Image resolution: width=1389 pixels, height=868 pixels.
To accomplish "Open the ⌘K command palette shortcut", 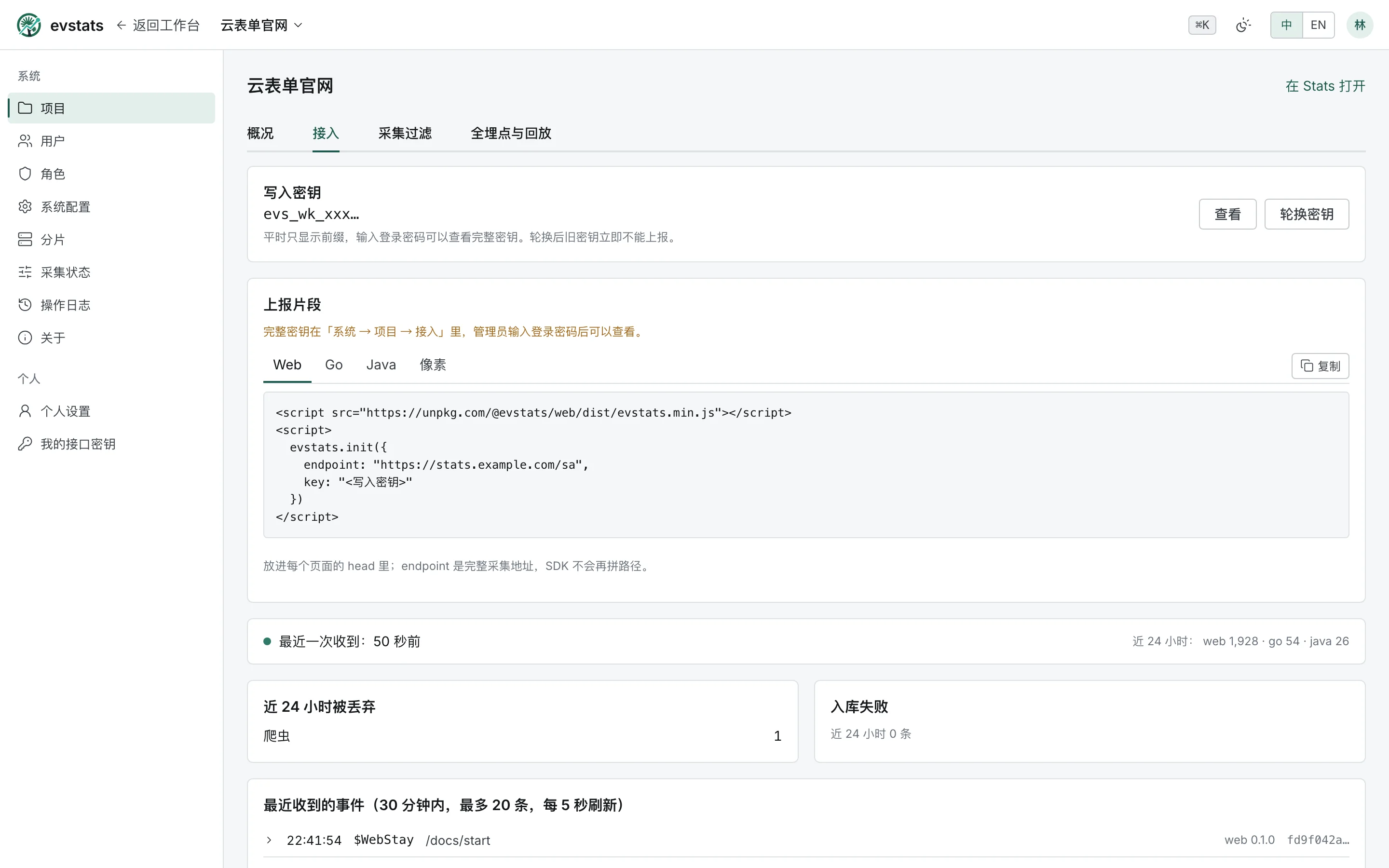I will coord(1202,25).
